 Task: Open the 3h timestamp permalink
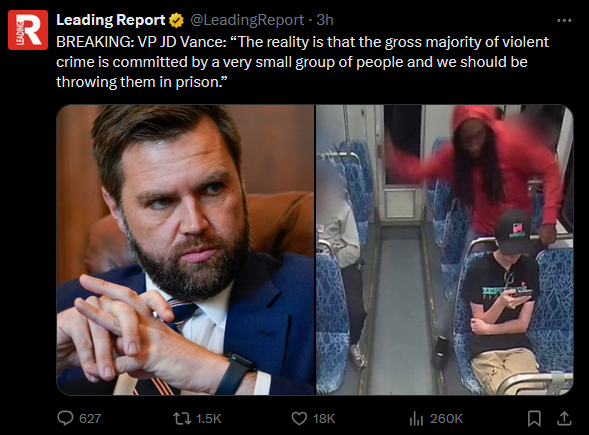point(325,20)
